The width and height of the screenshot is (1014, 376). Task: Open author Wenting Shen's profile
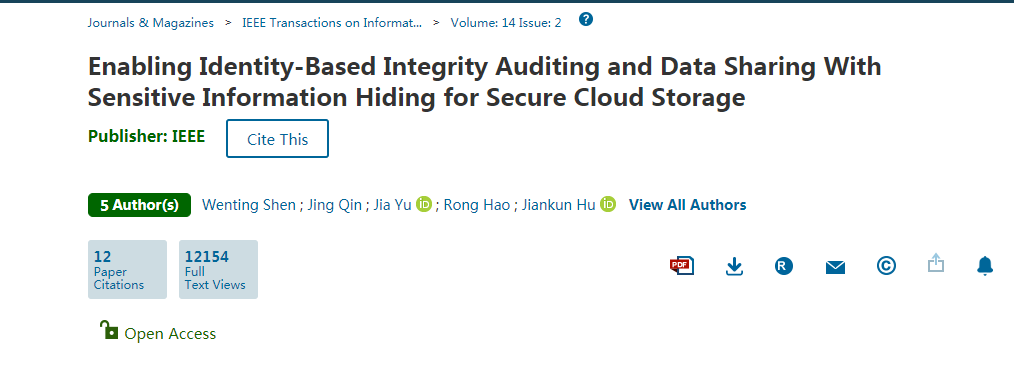tap(249, 205)
